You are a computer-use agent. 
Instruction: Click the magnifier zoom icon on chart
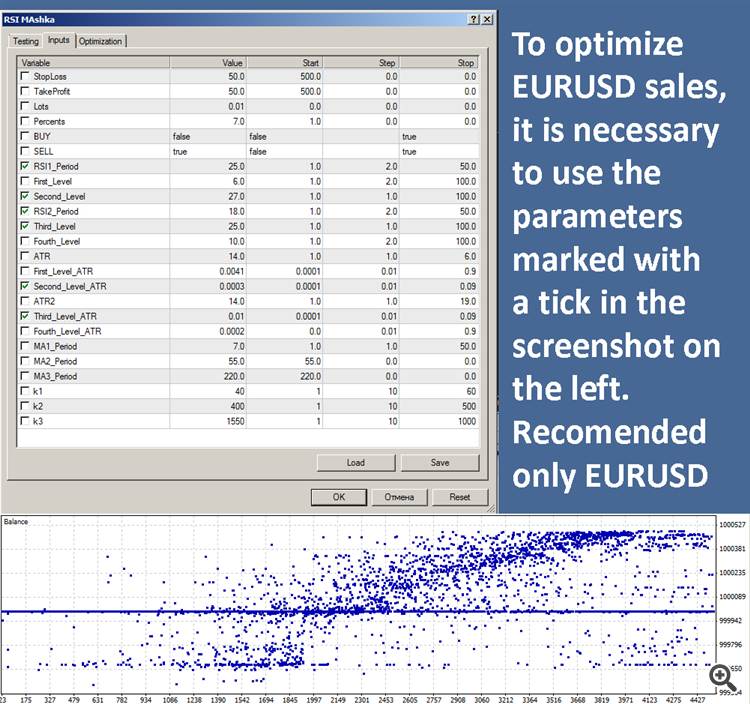pyautogui.click(x=722, y=677)
